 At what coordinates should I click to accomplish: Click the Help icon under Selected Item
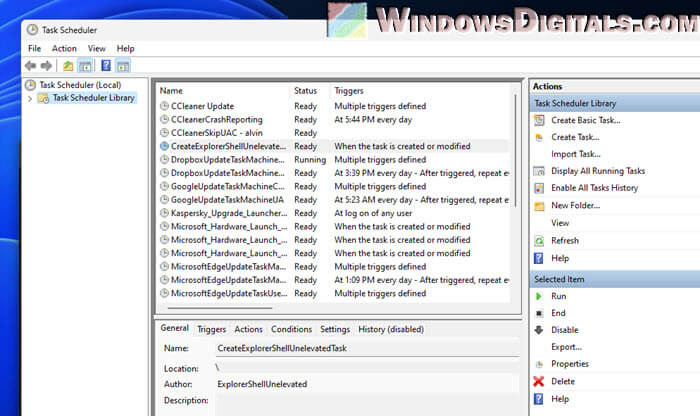point(539,399)
